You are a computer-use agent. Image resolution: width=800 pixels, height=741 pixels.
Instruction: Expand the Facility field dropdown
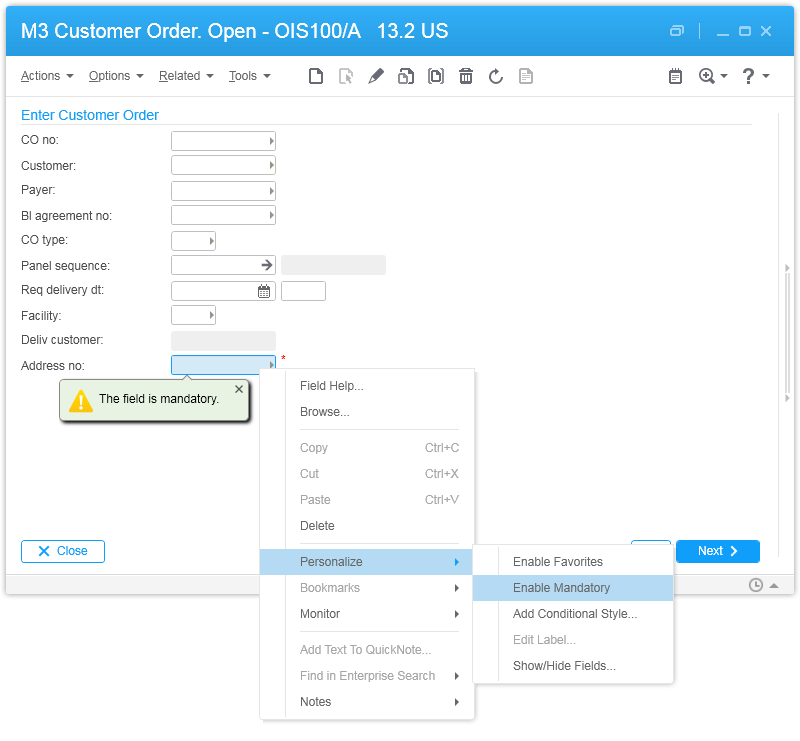tap(211, 316)
